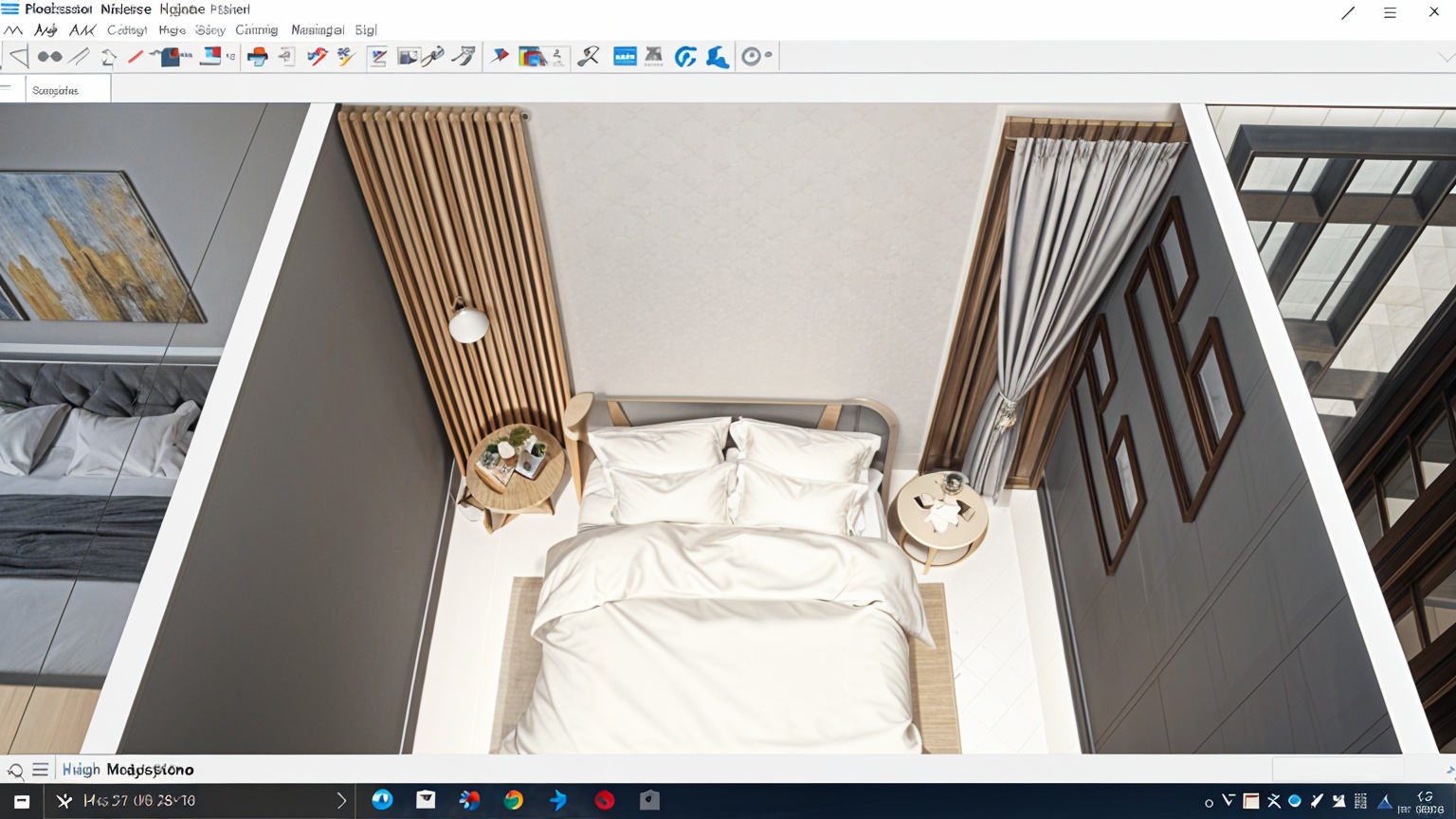Select the wrench tools icon in toolbar
The image size is (1456, 819).
click(589, 57)
